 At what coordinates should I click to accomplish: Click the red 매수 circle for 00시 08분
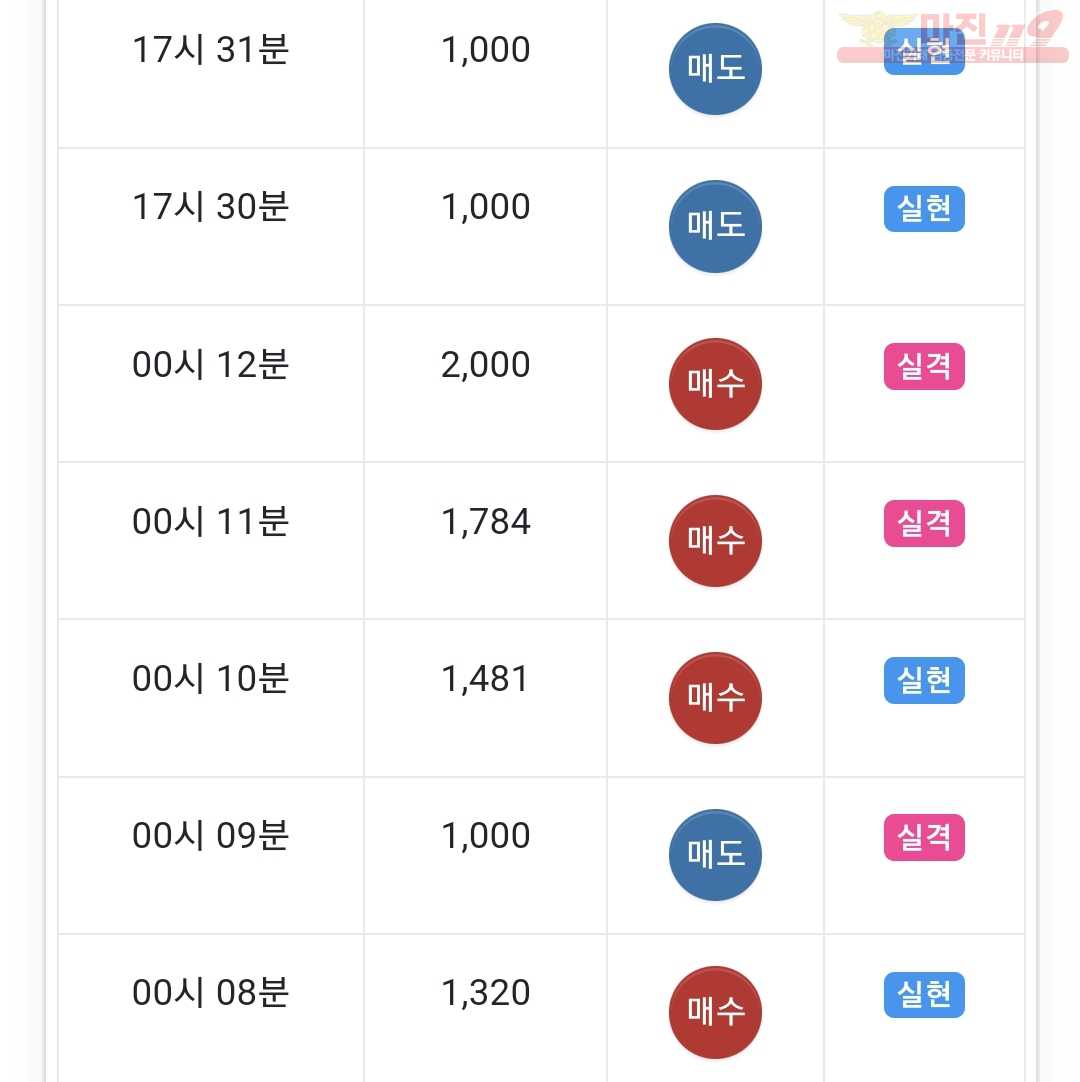tap(715, 1012)
